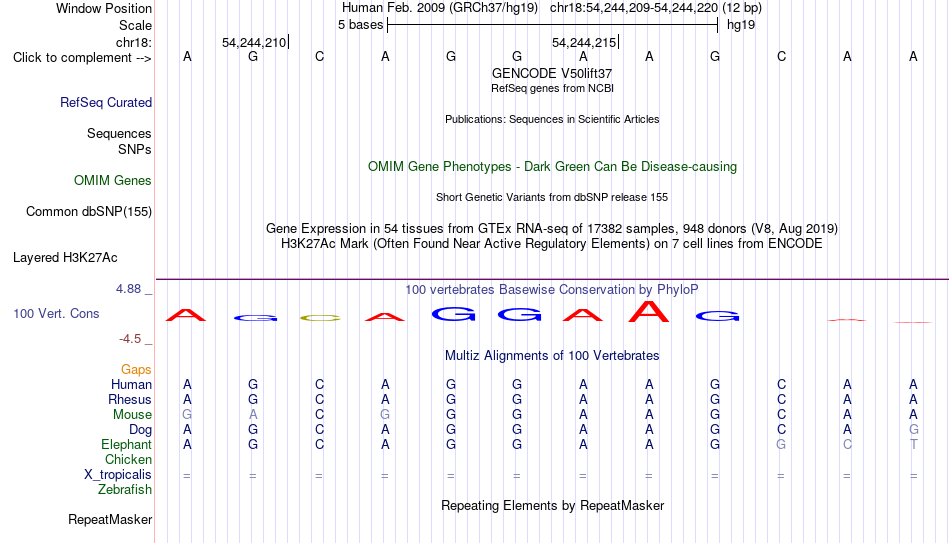Click the 54,244,215 position marker
Screen dimensions: 950x543
(584, 42)
